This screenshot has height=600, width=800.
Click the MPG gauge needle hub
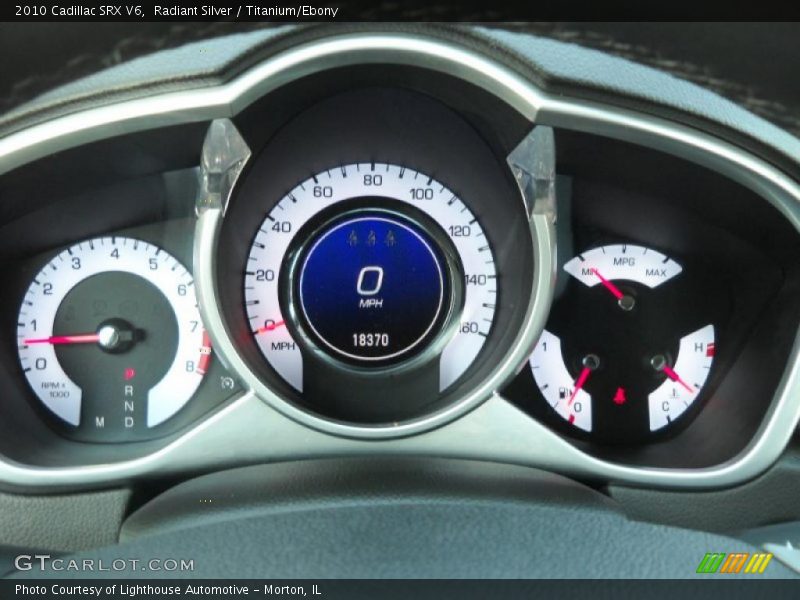(627, 303)
